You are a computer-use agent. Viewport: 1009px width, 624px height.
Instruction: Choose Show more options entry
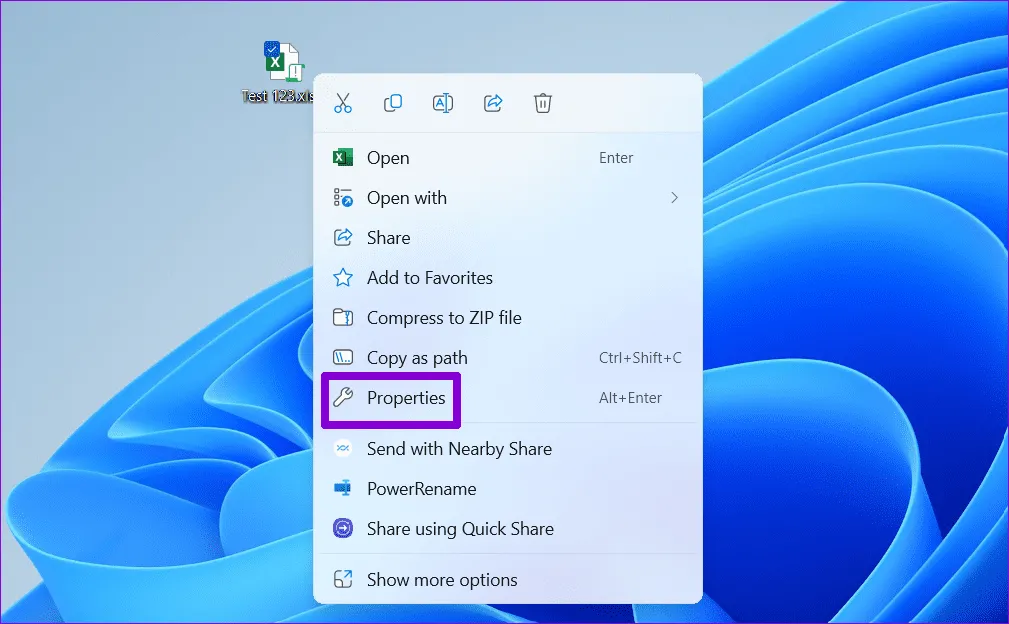click(442, 580)
